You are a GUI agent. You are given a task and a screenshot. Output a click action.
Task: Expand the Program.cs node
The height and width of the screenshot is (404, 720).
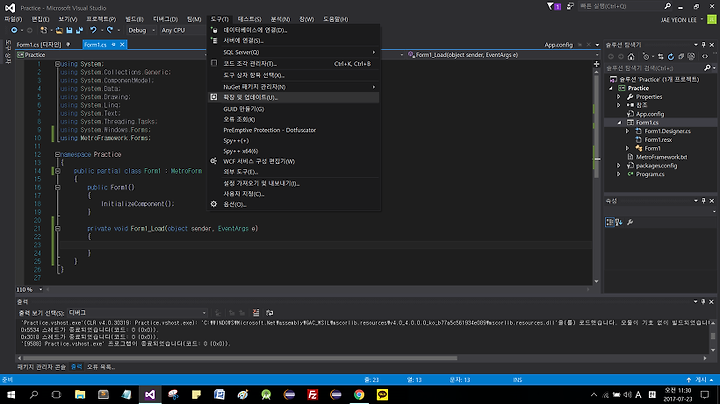[619, 174]
